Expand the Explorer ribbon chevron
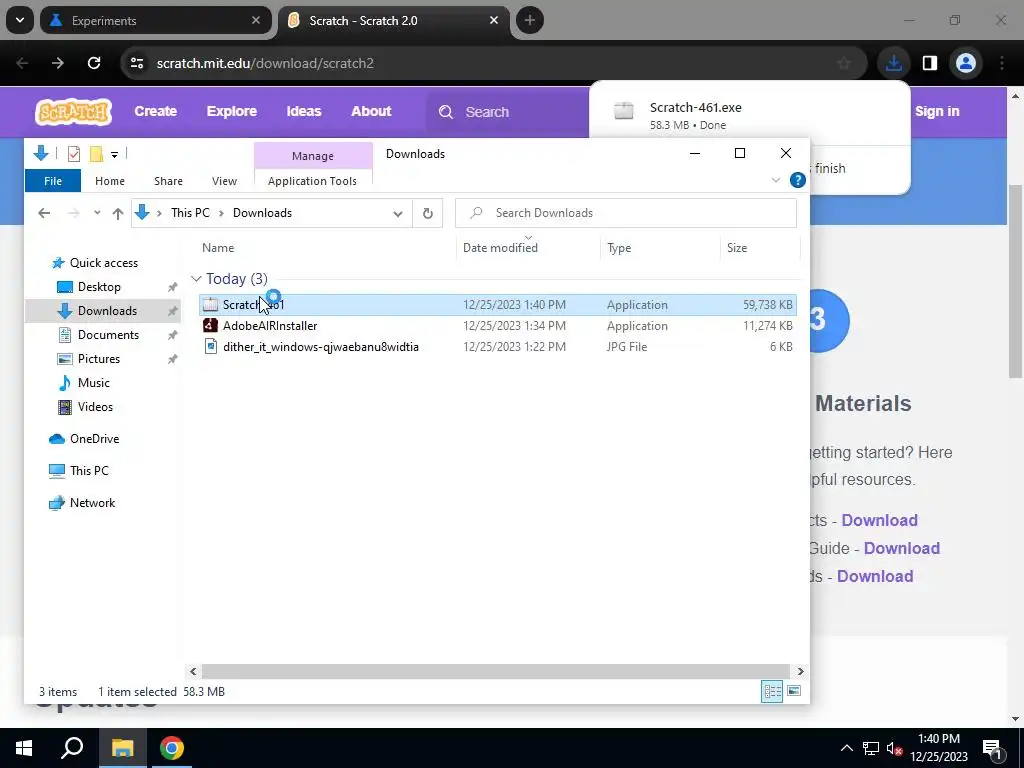The image size is (1024, 768). click(x=776, y=180)
